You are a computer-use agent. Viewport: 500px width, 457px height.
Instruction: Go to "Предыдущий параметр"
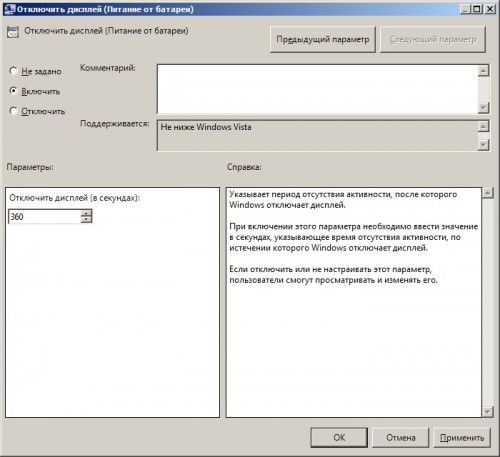323,40
